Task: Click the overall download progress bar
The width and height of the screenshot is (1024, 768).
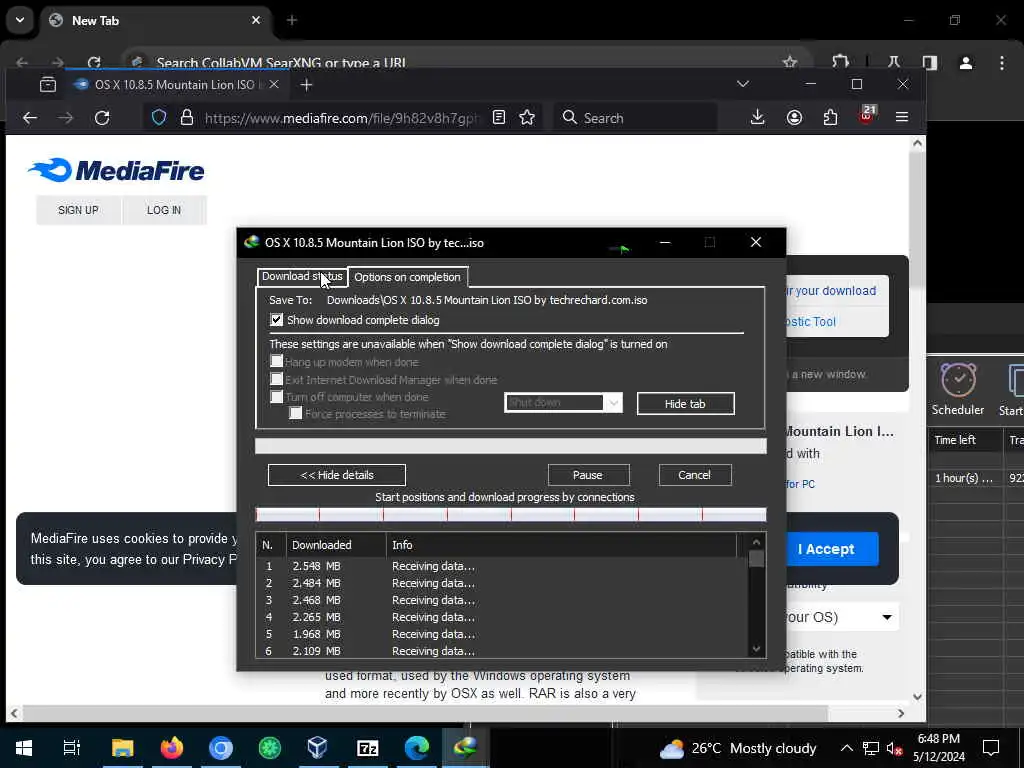Action: point(511,446)
